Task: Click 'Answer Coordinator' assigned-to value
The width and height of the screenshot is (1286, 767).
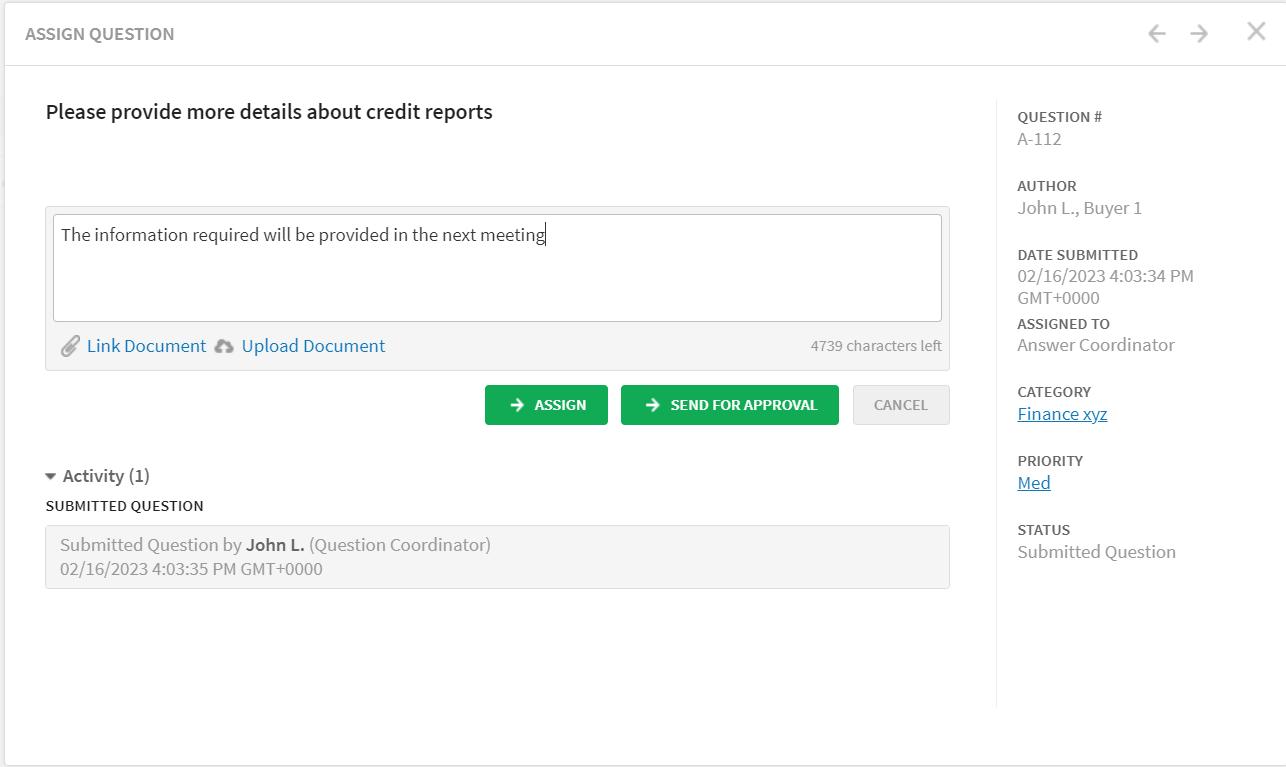Action: tap(1096, 345)
